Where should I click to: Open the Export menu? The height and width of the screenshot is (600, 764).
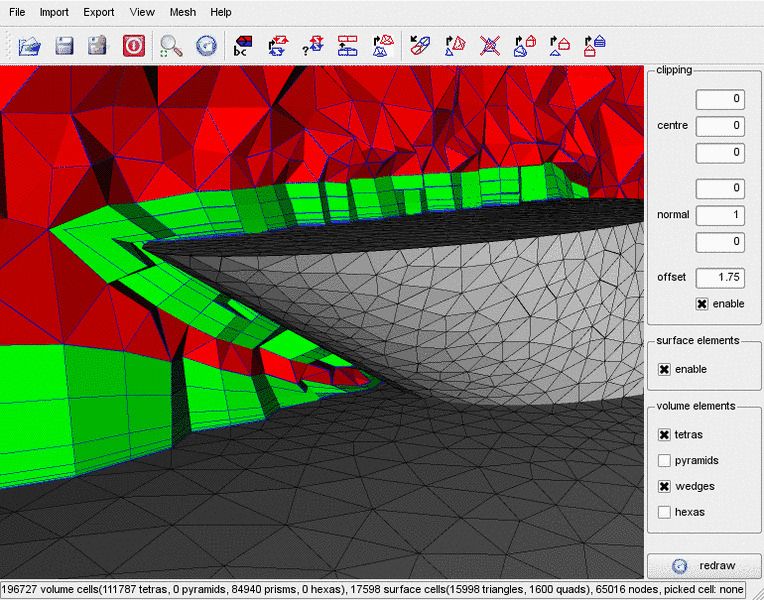pos(99,12)
